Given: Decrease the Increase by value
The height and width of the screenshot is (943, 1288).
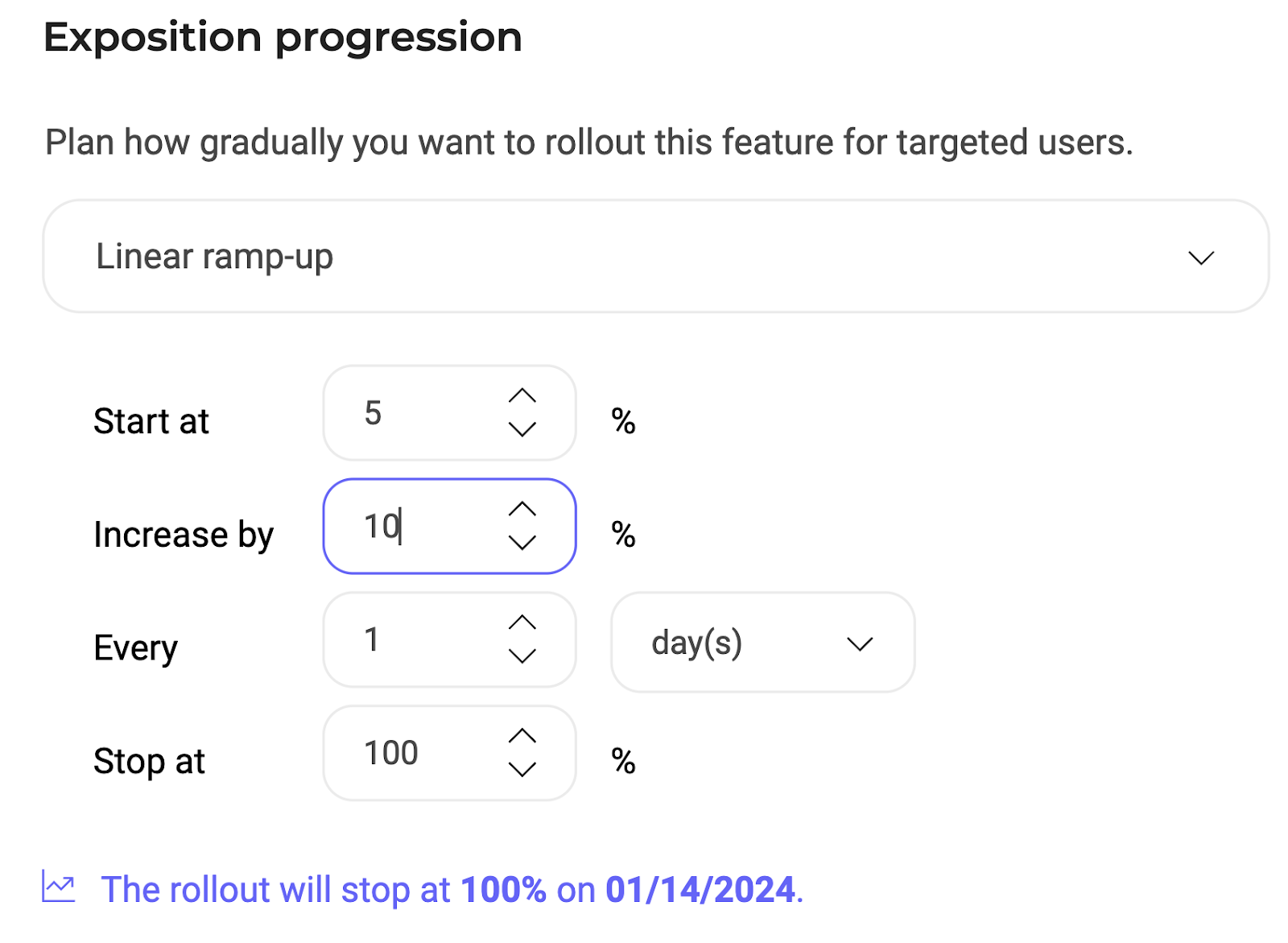Looking at the screenshot, I should [522, 544].
